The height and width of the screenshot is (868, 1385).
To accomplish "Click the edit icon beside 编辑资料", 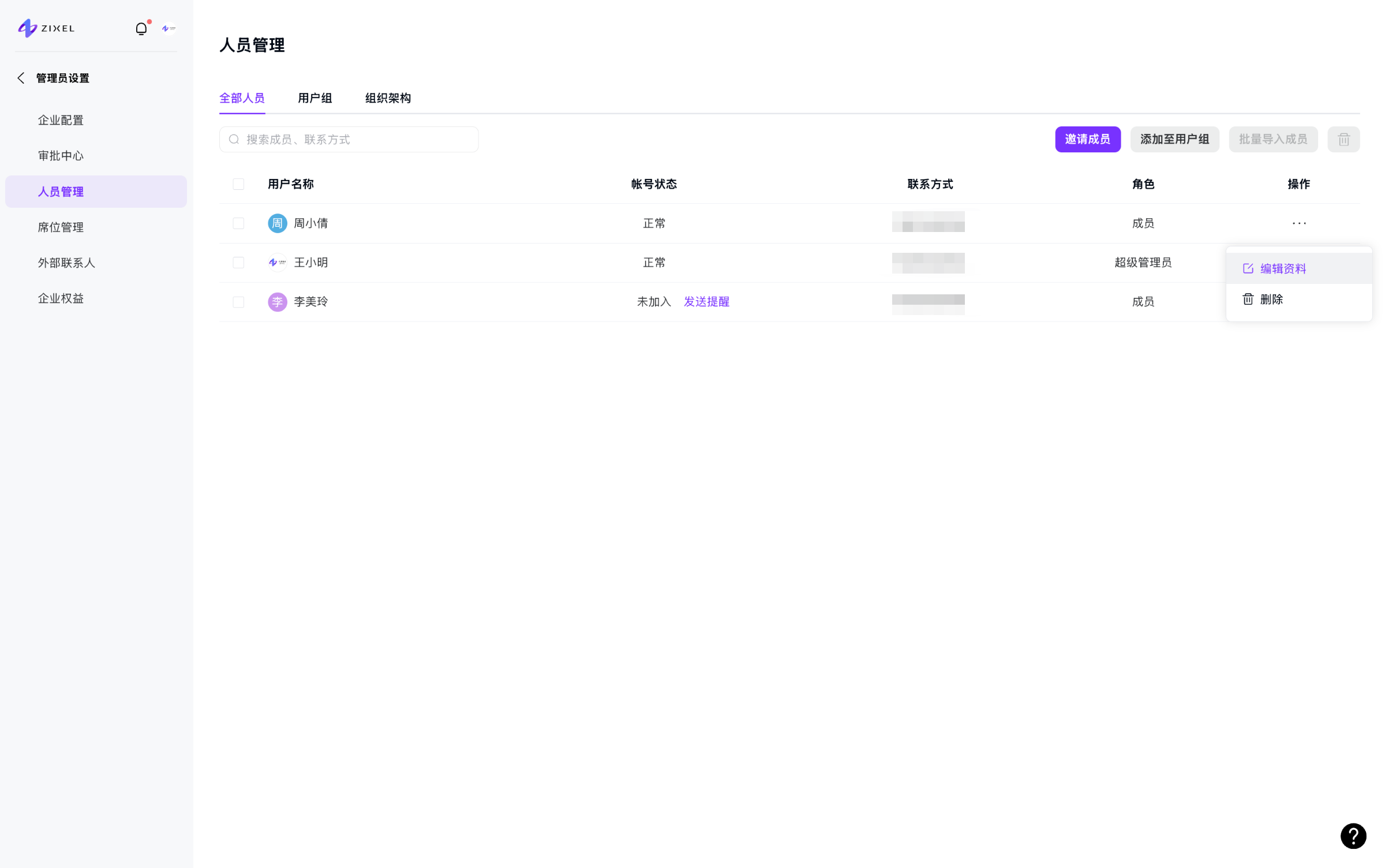I will coord(1248,268).
